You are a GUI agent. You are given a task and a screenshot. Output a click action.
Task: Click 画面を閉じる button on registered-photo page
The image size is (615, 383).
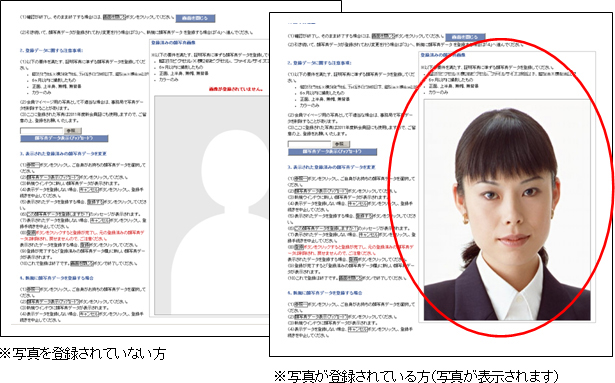(465, 37)
